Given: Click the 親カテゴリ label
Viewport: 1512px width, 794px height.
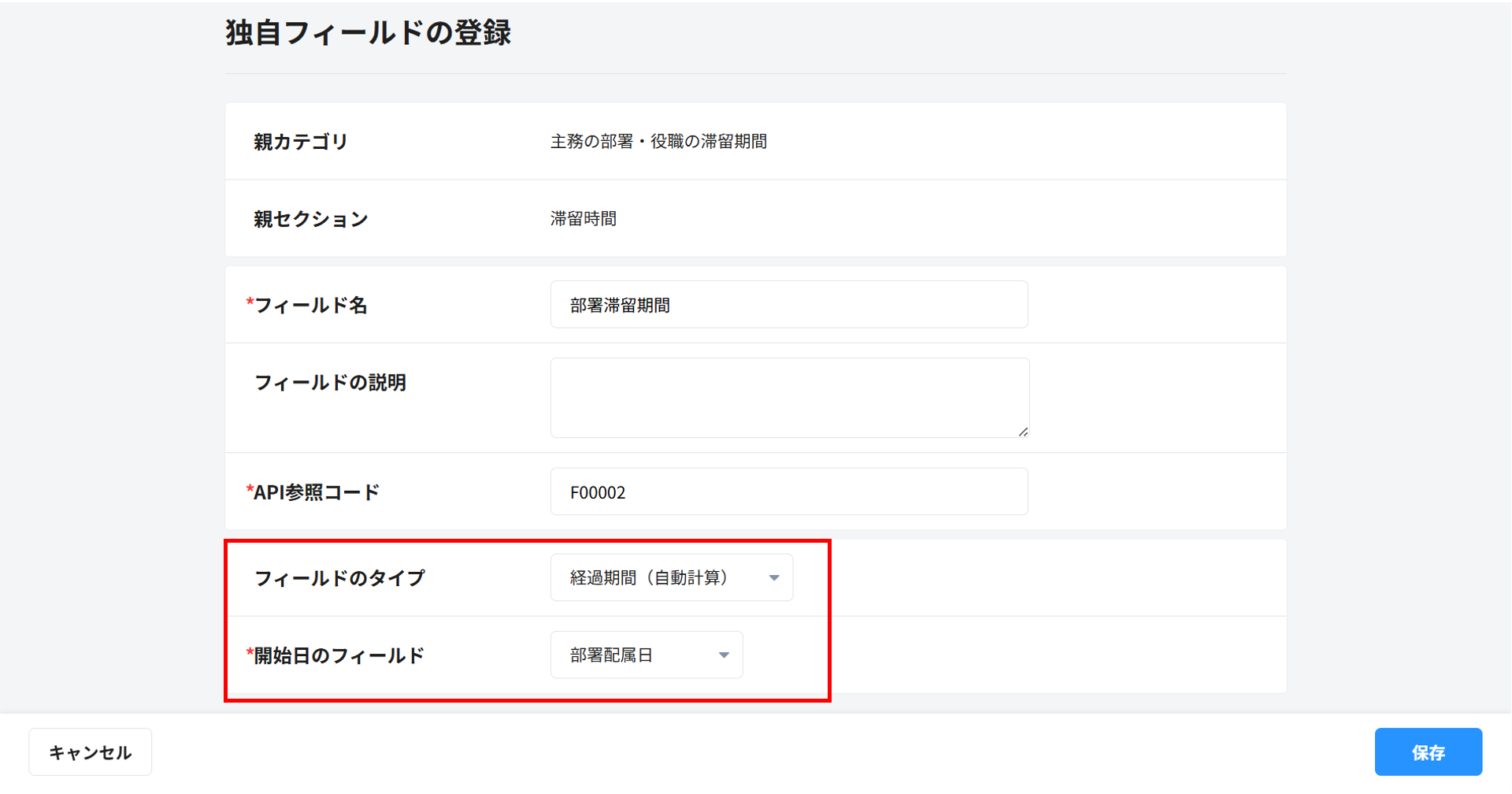Looking at the screenshot, I should [301, 142].
